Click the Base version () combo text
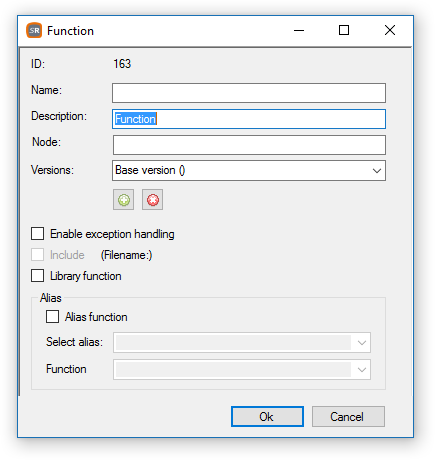Viewport: 443px width, 463px height. tap(150, 170)
